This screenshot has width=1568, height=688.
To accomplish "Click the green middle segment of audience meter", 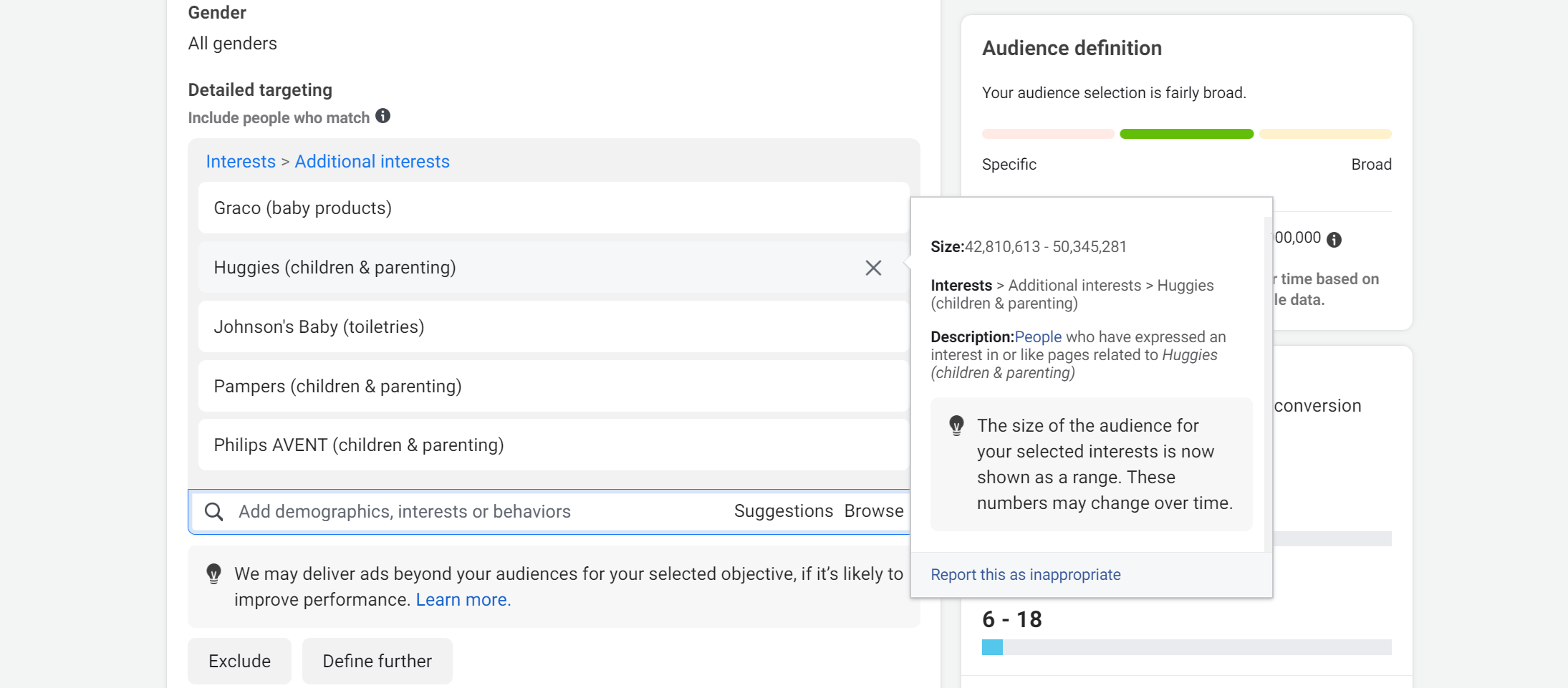I will [x=1186, y=134].
